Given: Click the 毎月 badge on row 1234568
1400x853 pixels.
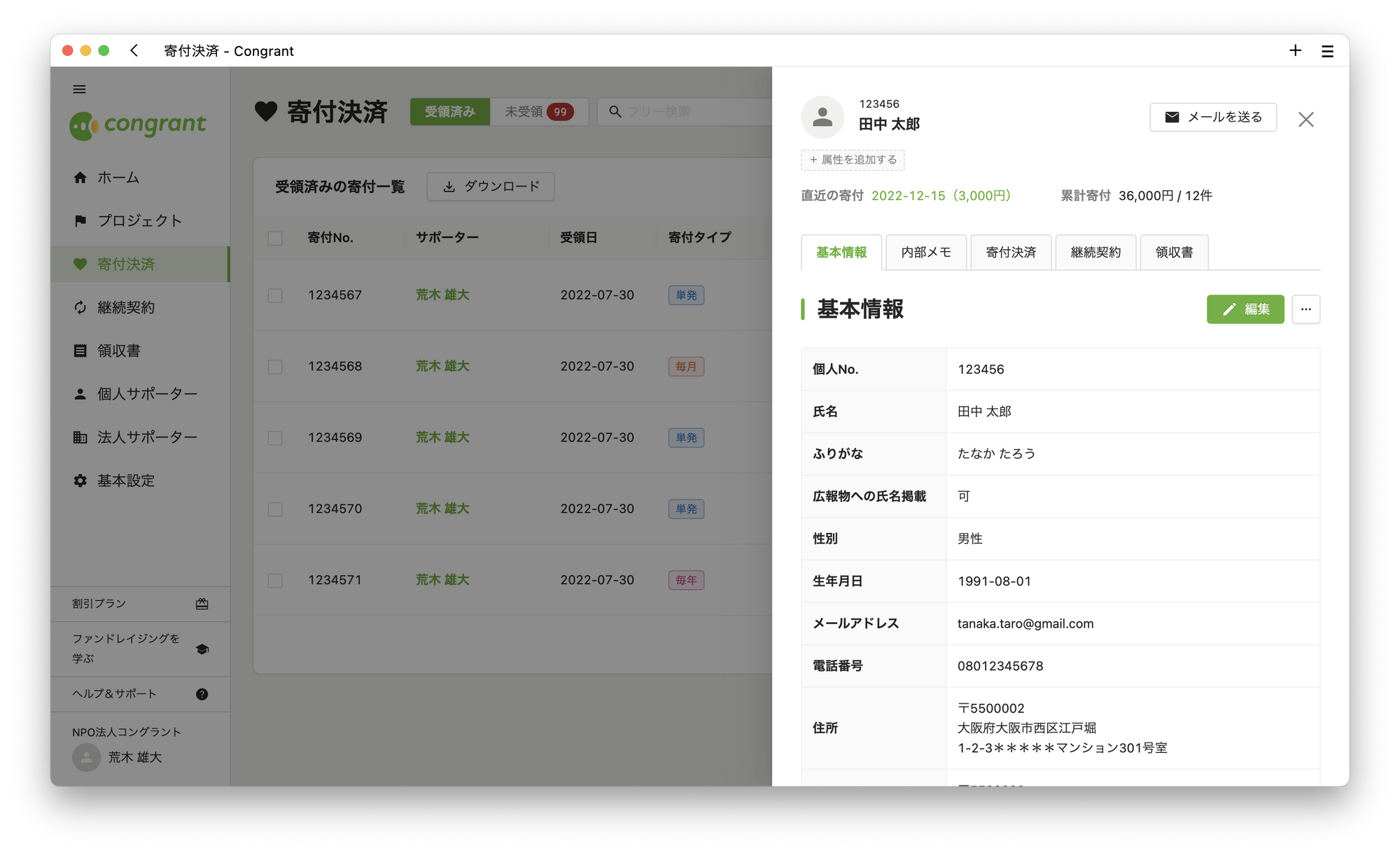Looking at the screenshot, I should (x=686, y=367).
